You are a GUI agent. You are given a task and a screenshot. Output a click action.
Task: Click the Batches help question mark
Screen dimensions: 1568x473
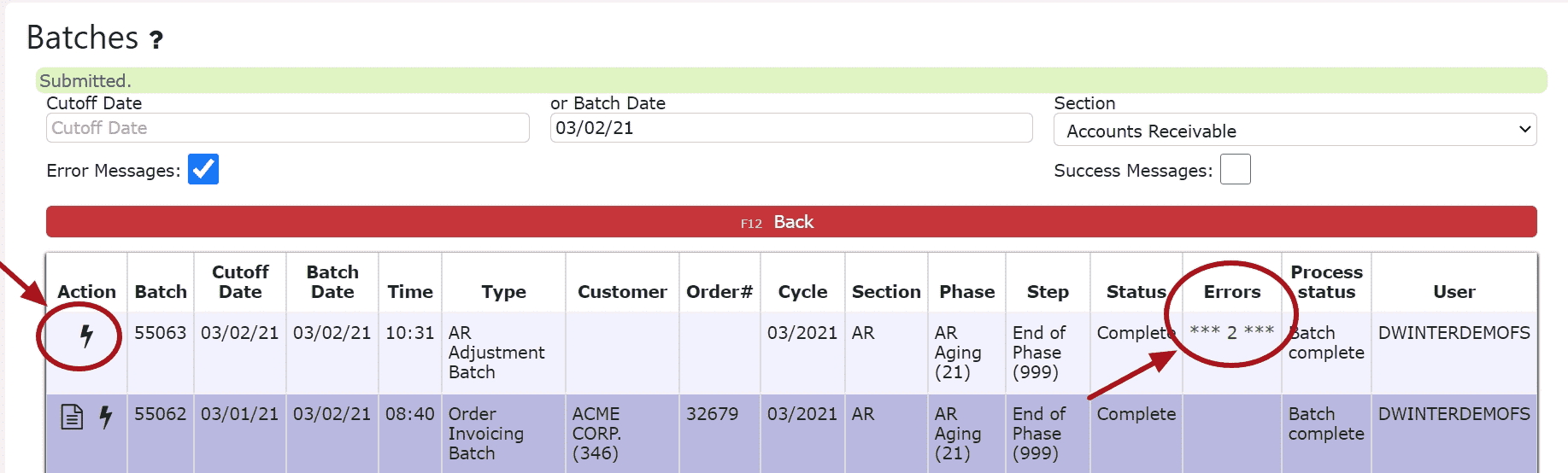pyautogui.click(x=156, y=39)
